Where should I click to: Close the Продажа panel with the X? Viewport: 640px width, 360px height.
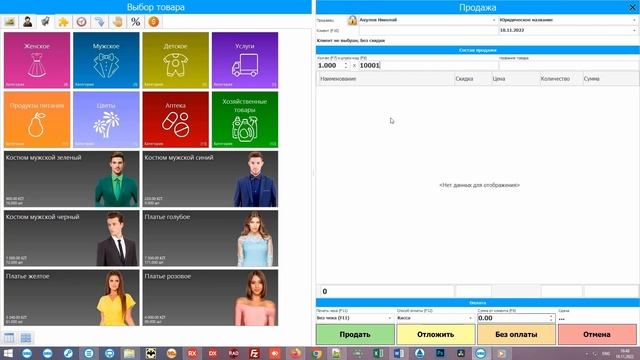click(633, 7)
